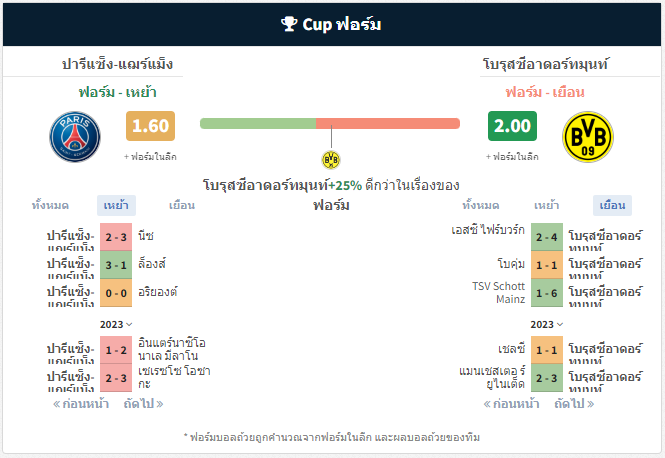Click the 2.00 form rating badge
665x458 pixels.
point(512,126)
